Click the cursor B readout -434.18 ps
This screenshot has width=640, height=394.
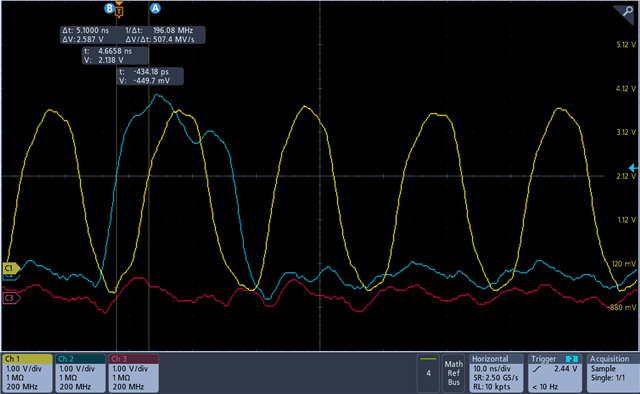tap(150, 76)
